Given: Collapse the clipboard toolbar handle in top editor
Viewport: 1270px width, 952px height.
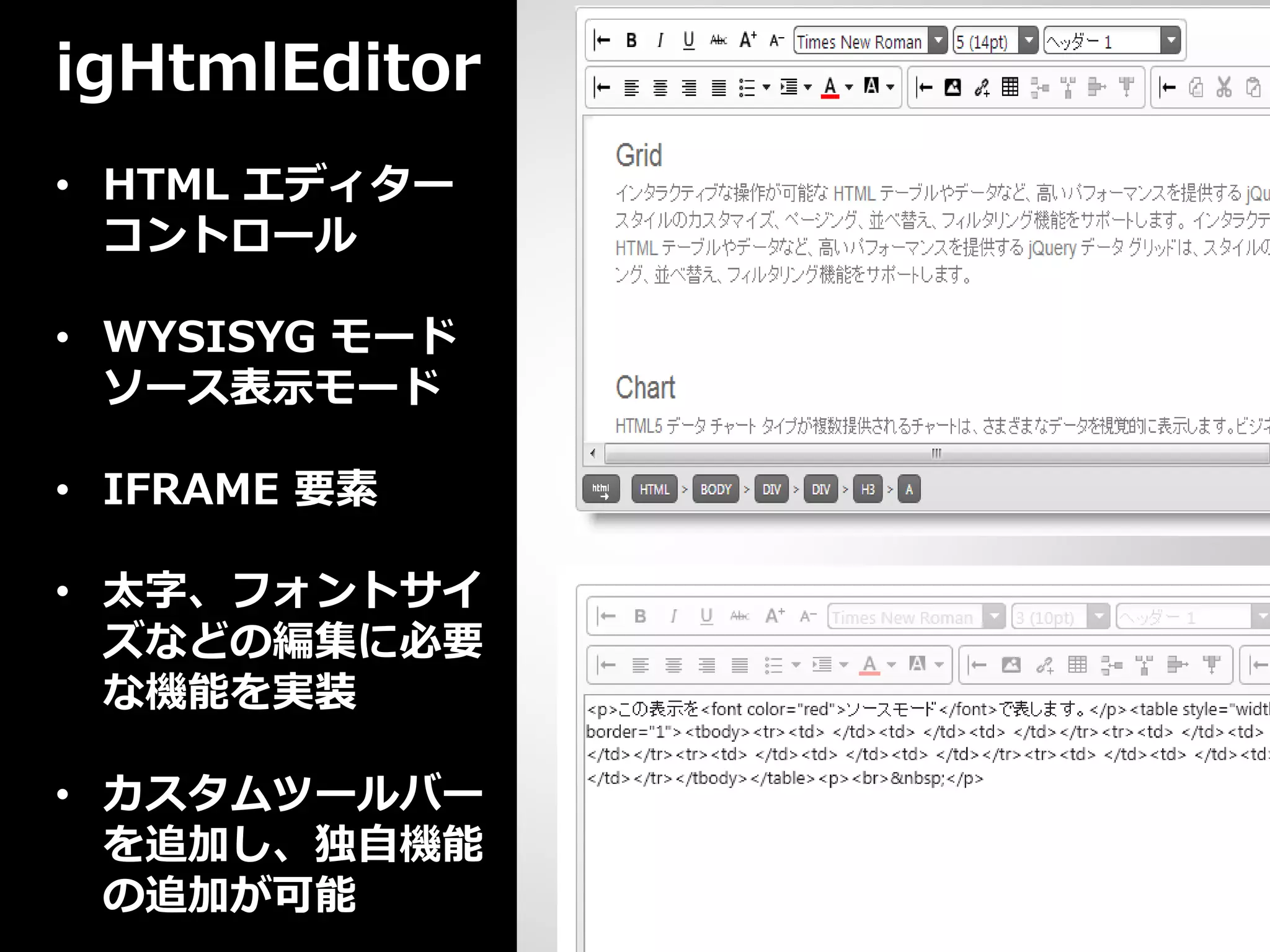Looking at the screenshot, I should click(1167, 88).
